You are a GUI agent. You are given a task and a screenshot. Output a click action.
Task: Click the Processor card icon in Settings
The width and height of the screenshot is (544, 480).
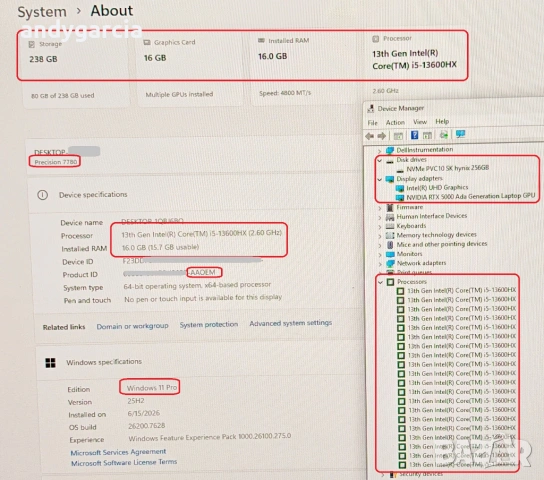click(x=375, y=39)
